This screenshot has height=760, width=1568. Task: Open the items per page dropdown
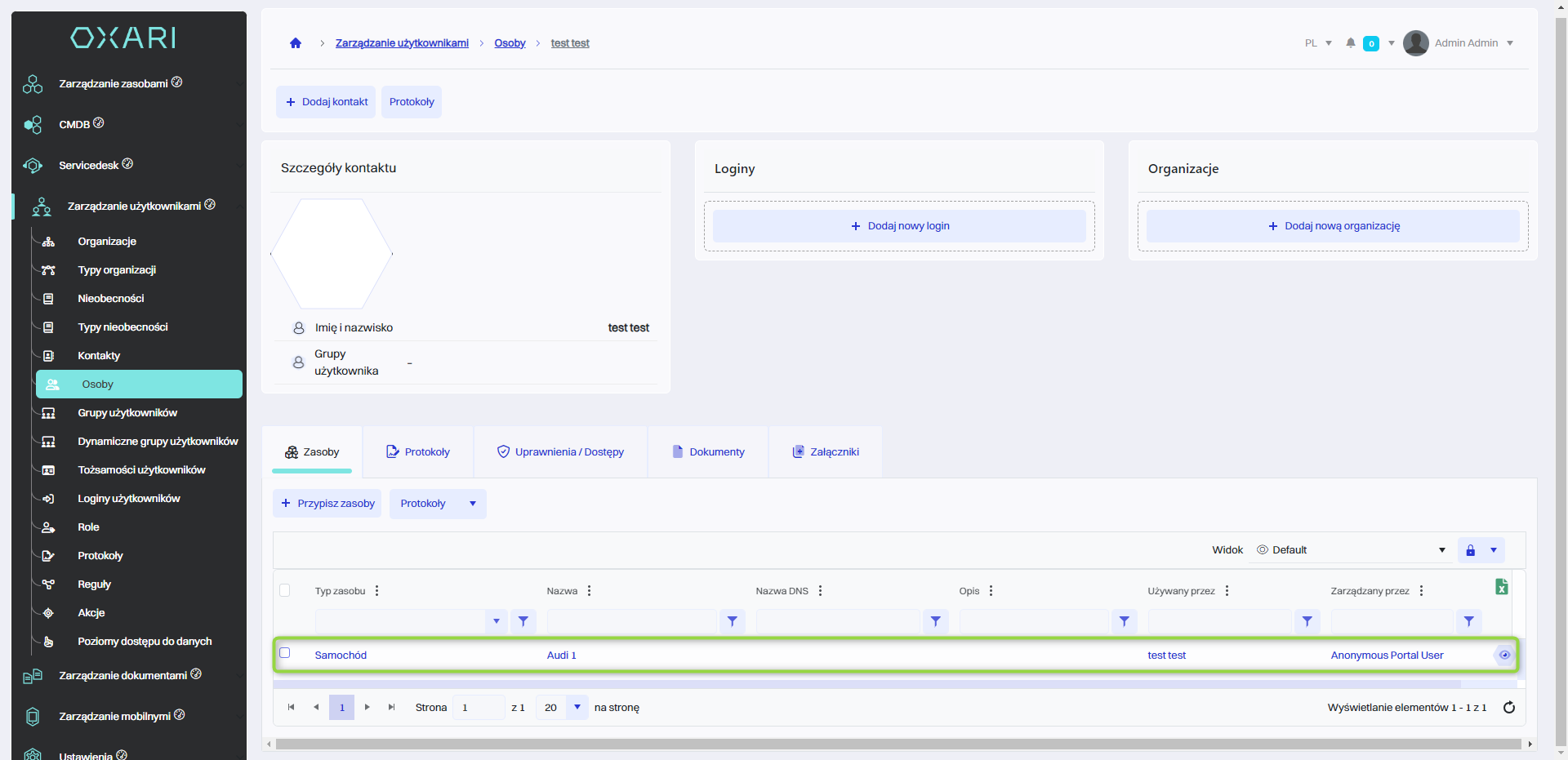[x=577, y=708]
